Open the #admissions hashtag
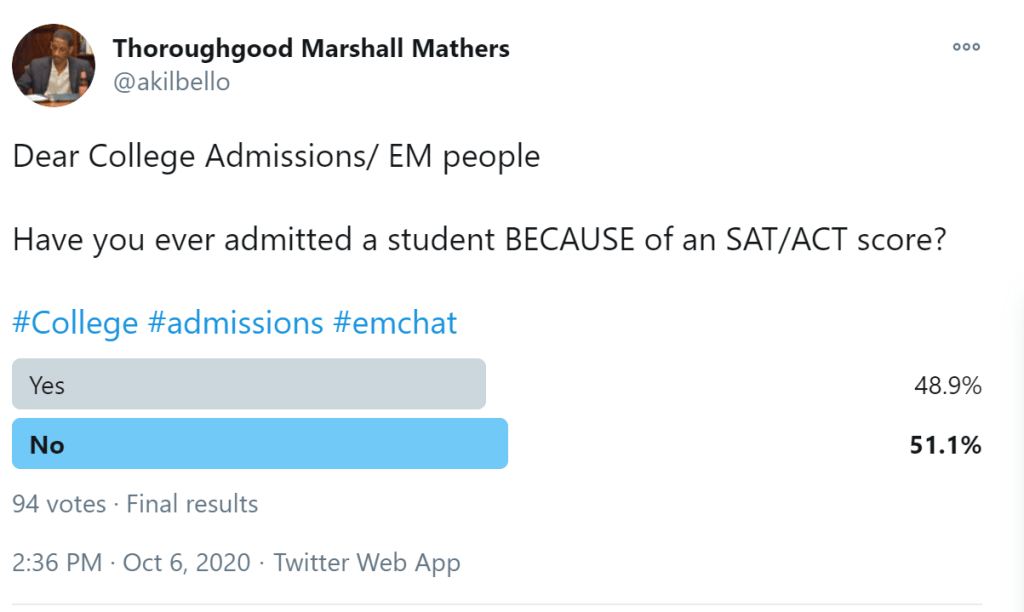Viewport: 1024px width, 612px height. (x=235, y=323)
